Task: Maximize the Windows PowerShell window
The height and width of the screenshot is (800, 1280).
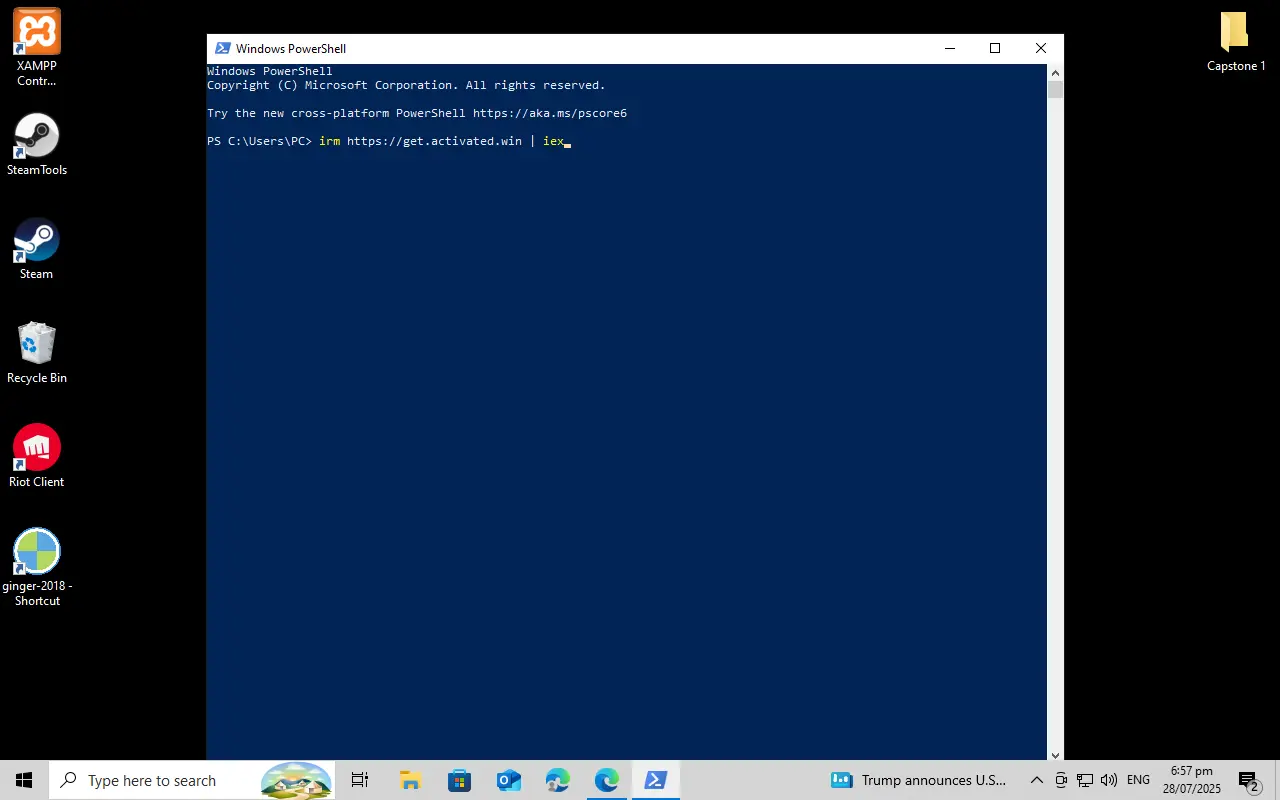Action: 995,48
